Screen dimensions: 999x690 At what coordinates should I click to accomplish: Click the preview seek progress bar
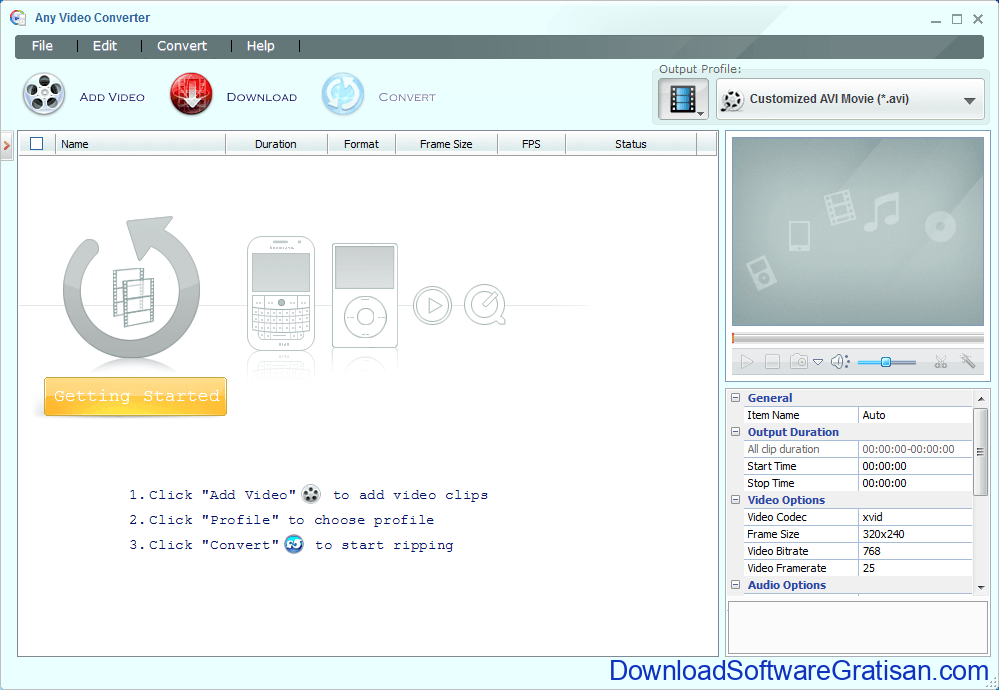click(858, 338)
